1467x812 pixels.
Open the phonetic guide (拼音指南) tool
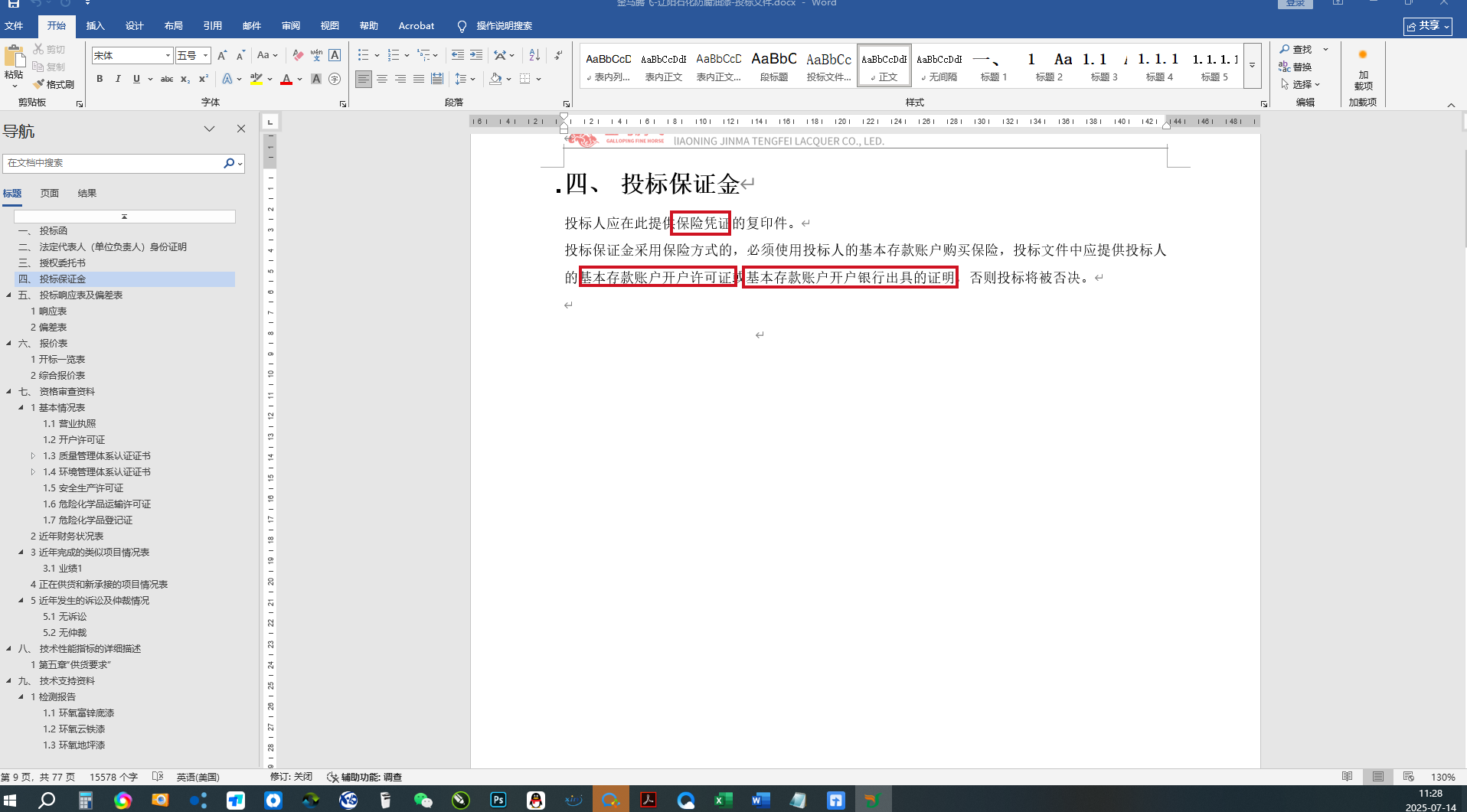pyautogui.click(x=316, y=55)
